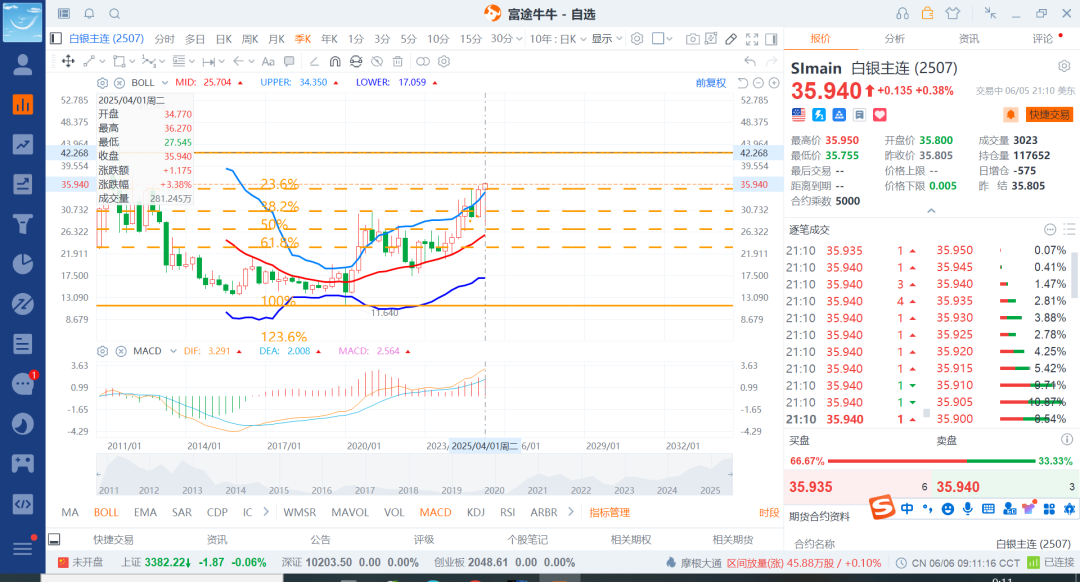
Task: Select the 周K chart period
Action: tap(250, 39)
